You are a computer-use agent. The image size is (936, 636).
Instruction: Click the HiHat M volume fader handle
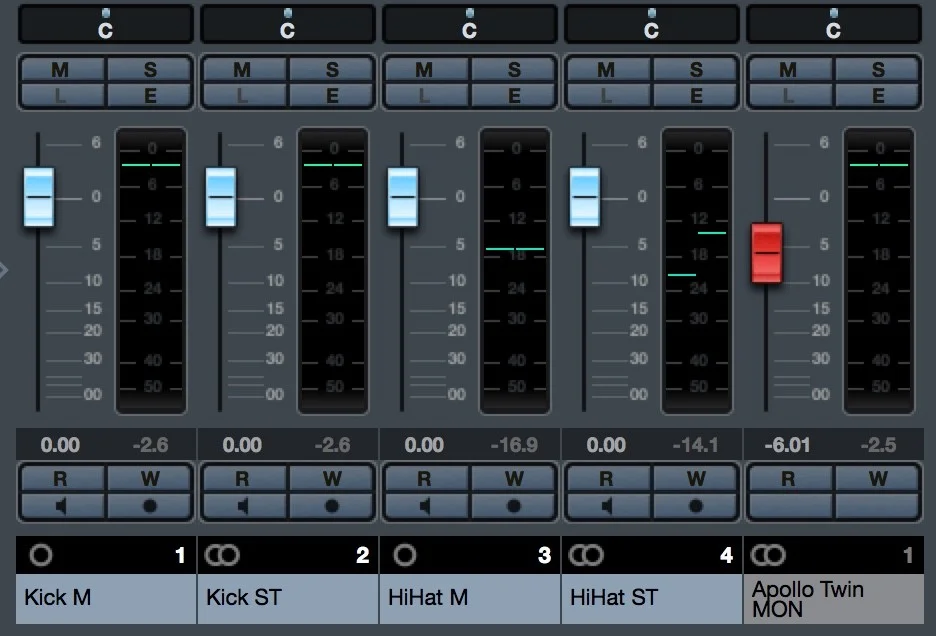403,197
